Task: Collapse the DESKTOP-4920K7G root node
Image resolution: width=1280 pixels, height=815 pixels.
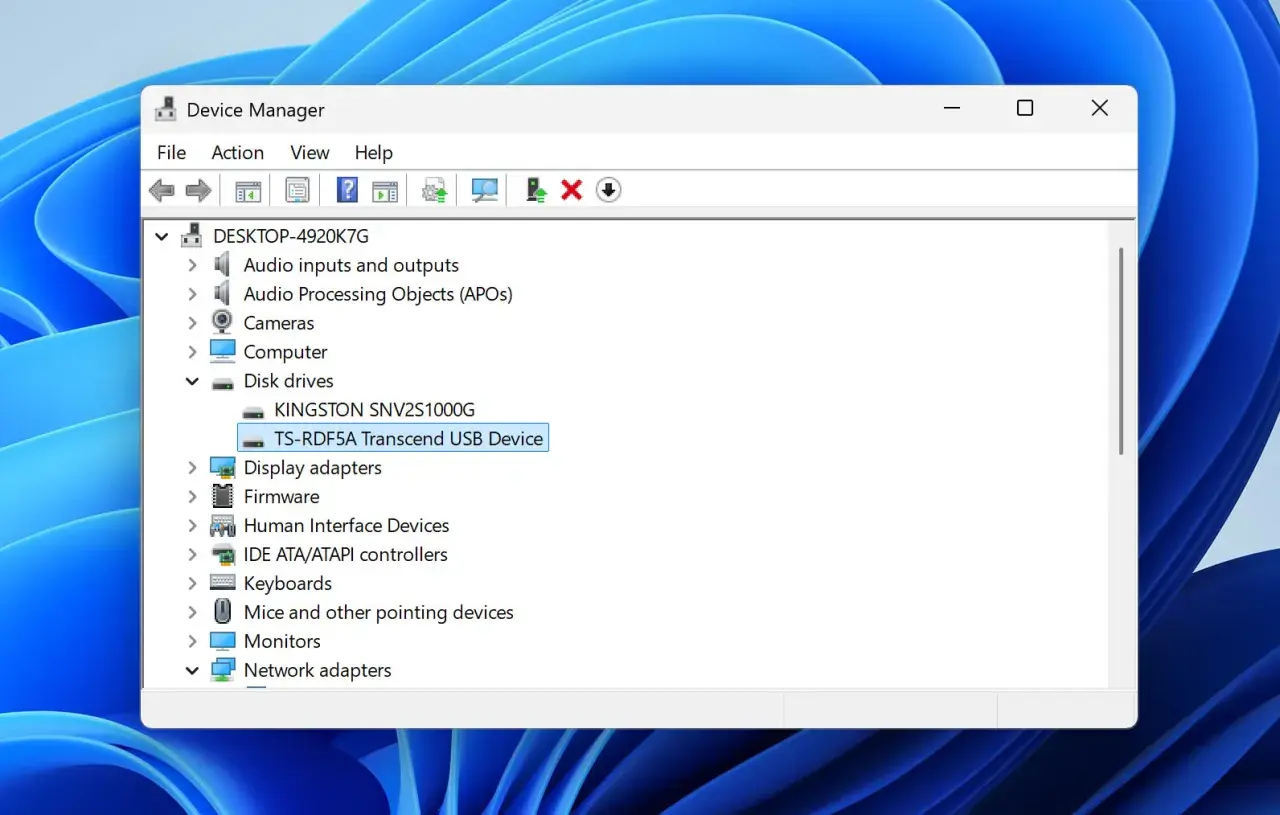Action: pos(161,237)
